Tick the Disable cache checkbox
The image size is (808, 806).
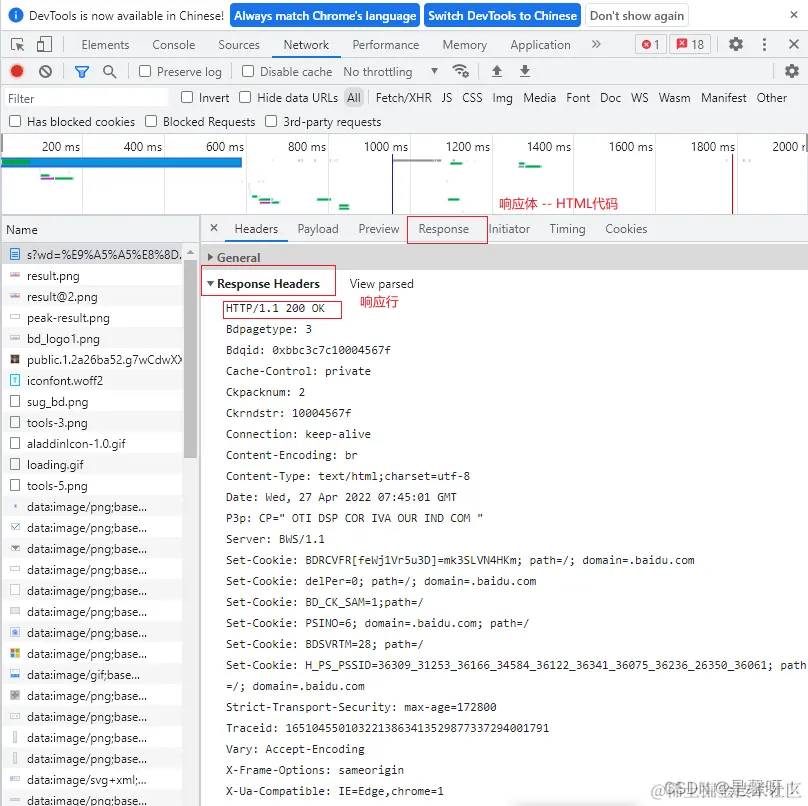tap(248, 71)
